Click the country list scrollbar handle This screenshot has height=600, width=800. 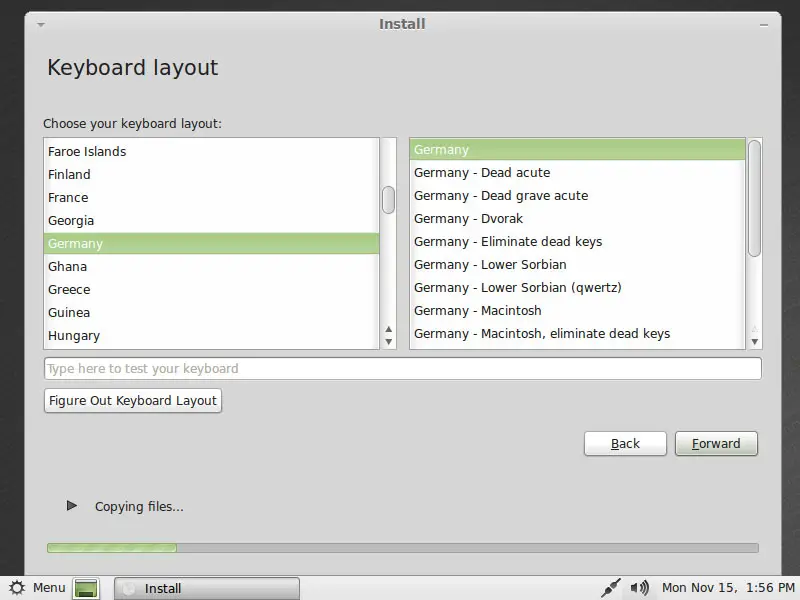pos(388,199)
